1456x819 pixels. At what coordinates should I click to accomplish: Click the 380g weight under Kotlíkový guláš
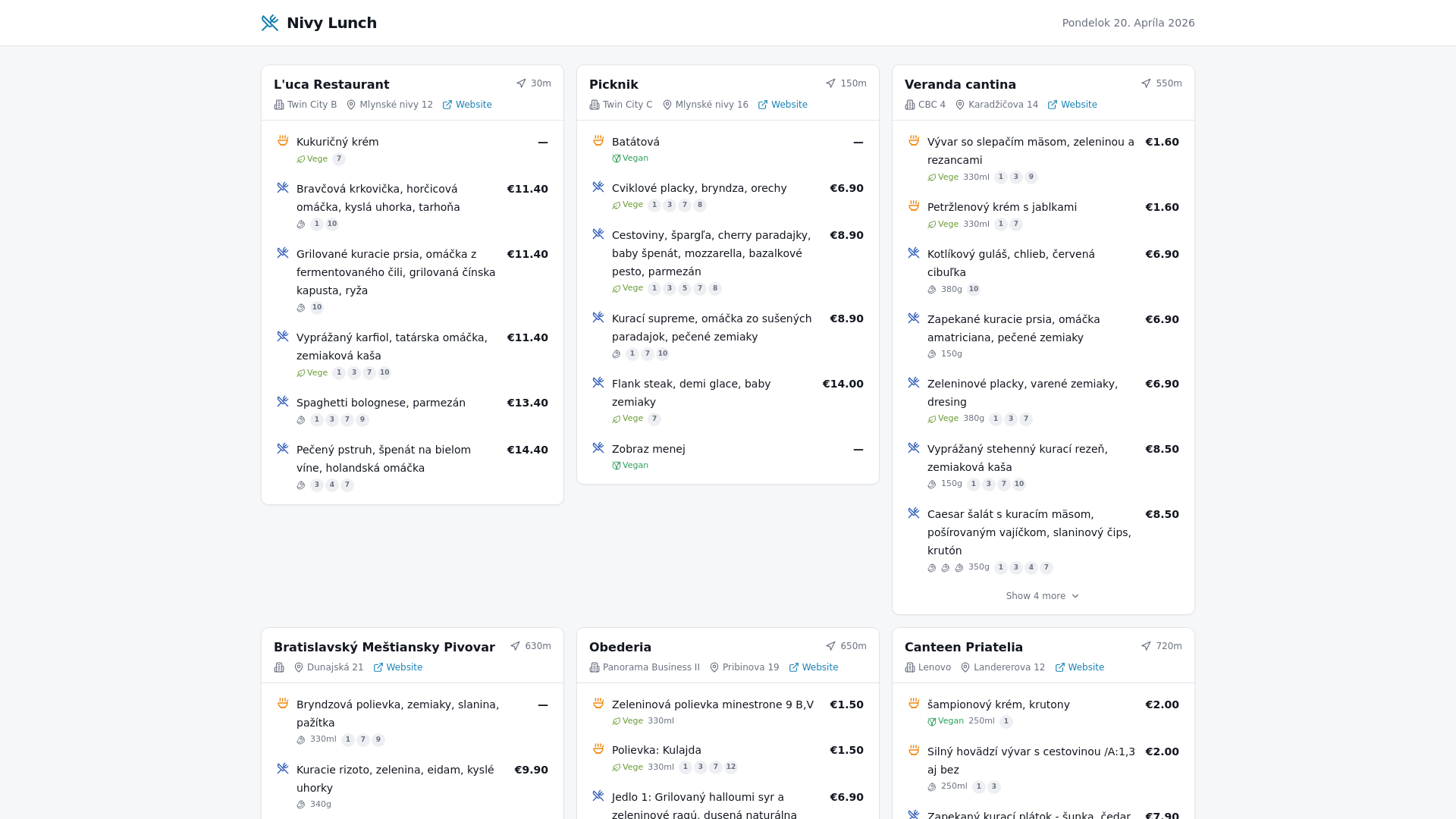[x=952, y=290]
